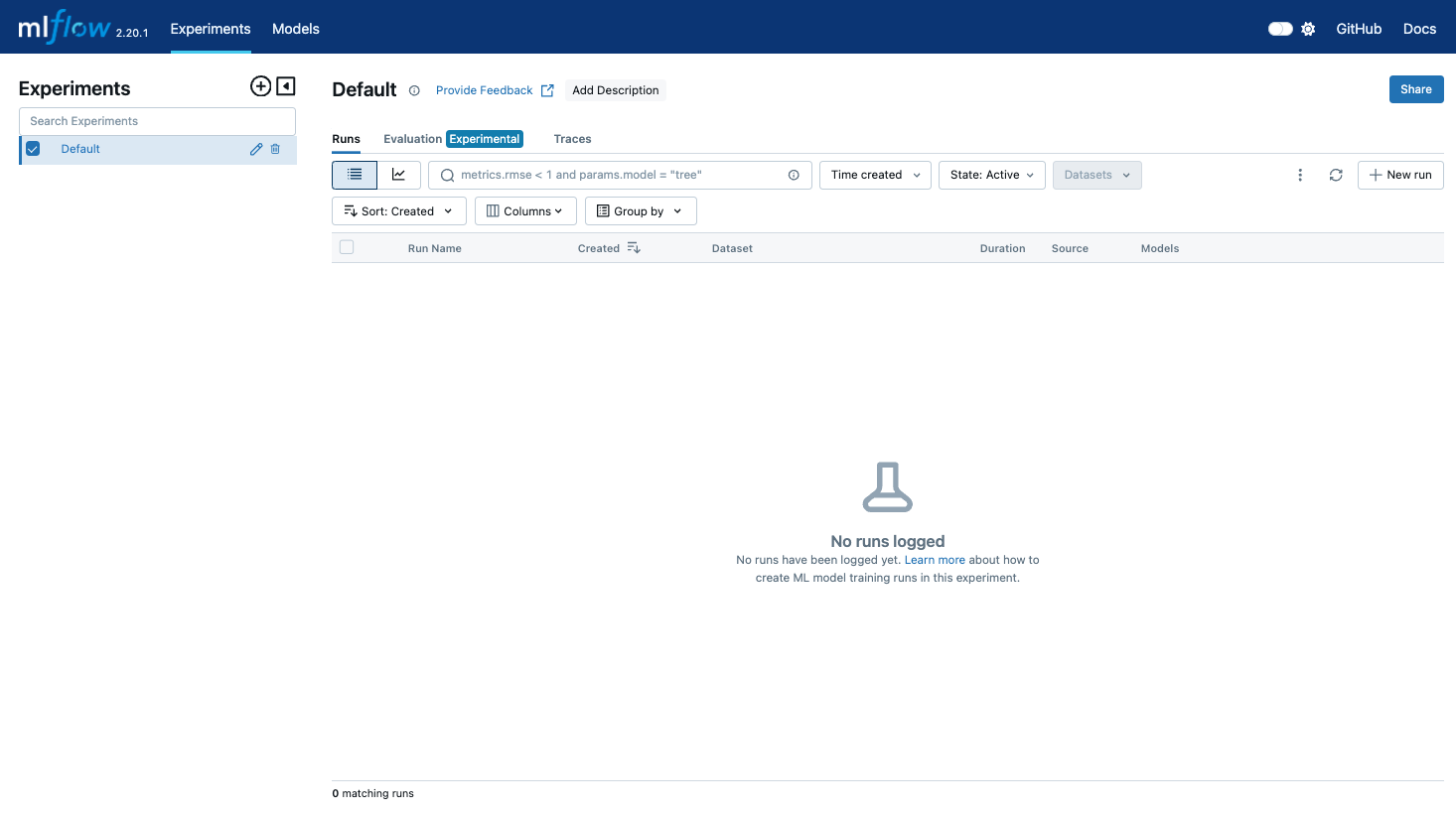
Task: Follow the Learn more link
Action: pos(935,560)
